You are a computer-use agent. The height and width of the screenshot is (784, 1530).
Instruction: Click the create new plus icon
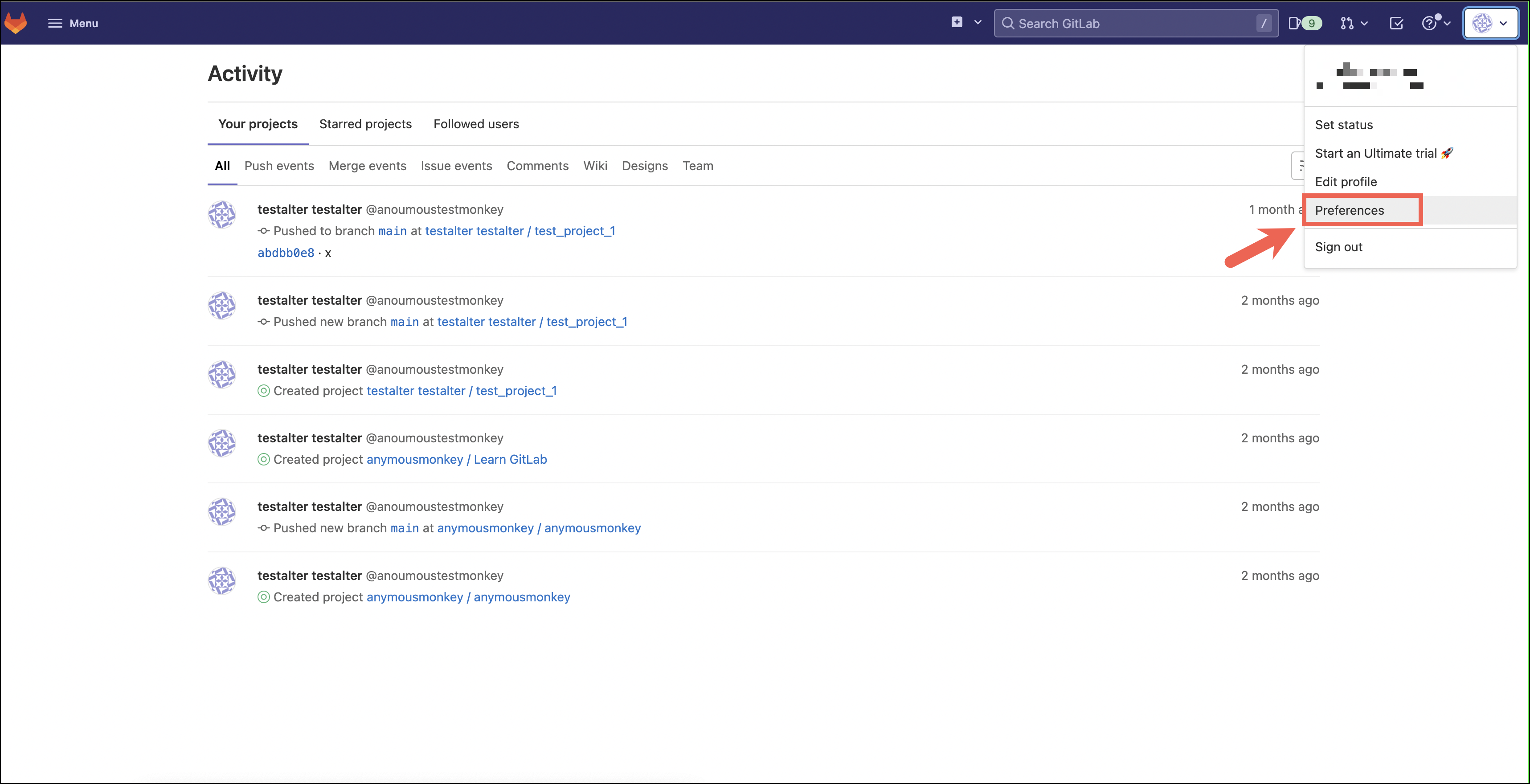coord(956,23)
